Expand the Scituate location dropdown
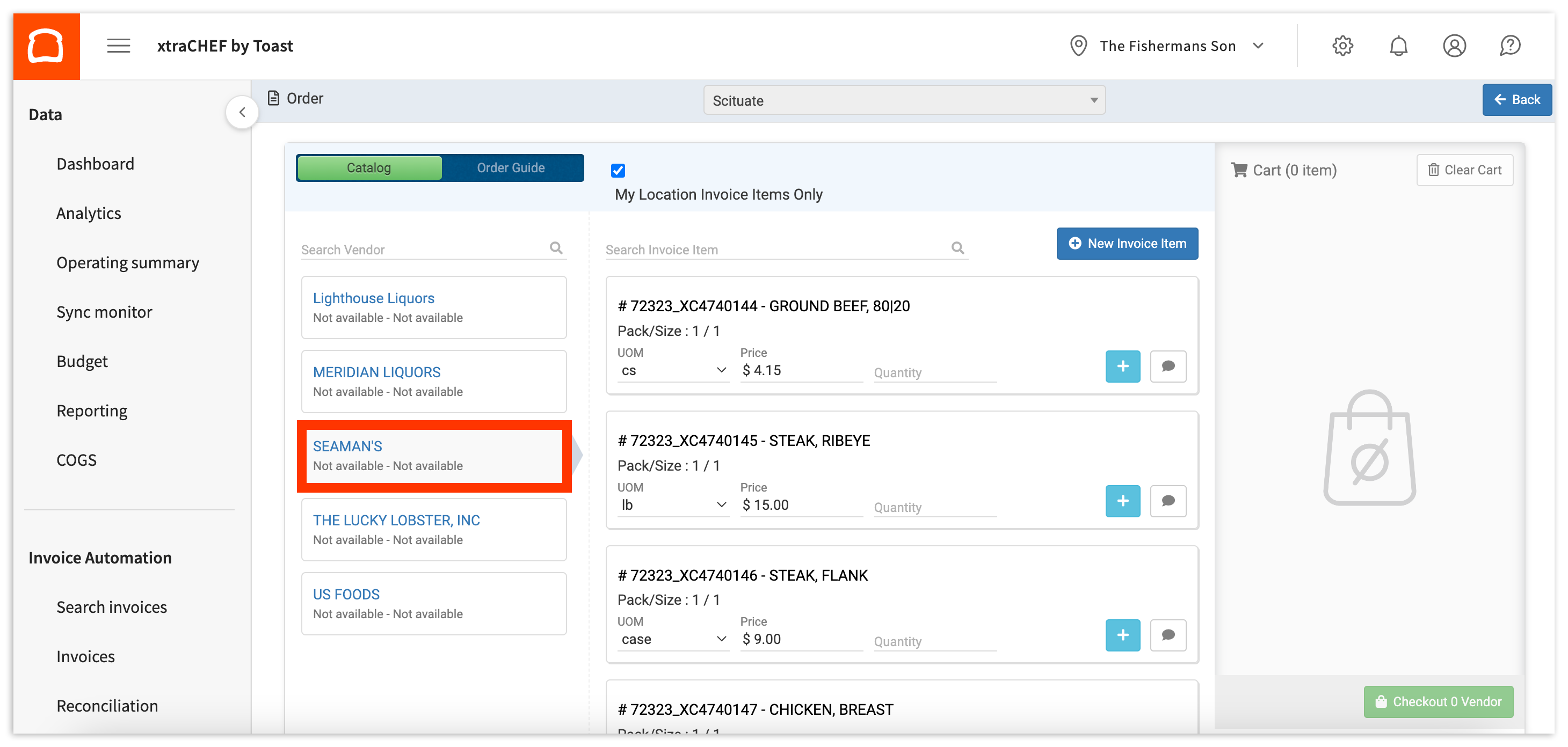The width and height of the screenshot is (1568, 747). click(904, 100)
